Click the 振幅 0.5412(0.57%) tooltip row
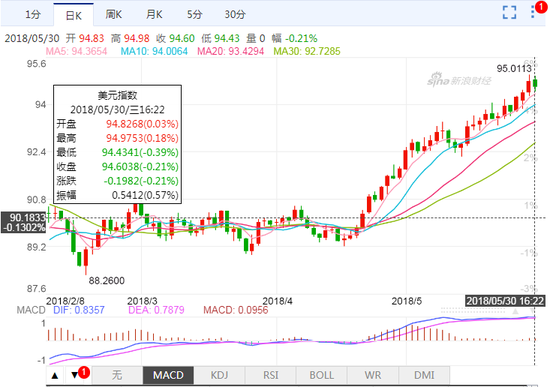 [x=118, y=195]
